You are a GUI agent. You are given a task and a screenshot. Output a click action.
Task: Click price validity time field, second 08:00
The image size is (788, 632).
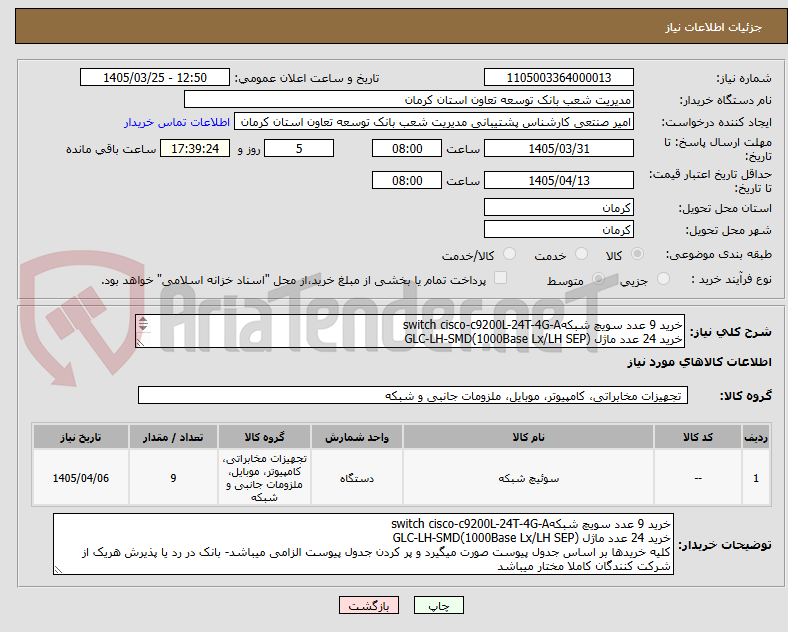(407, 180)
